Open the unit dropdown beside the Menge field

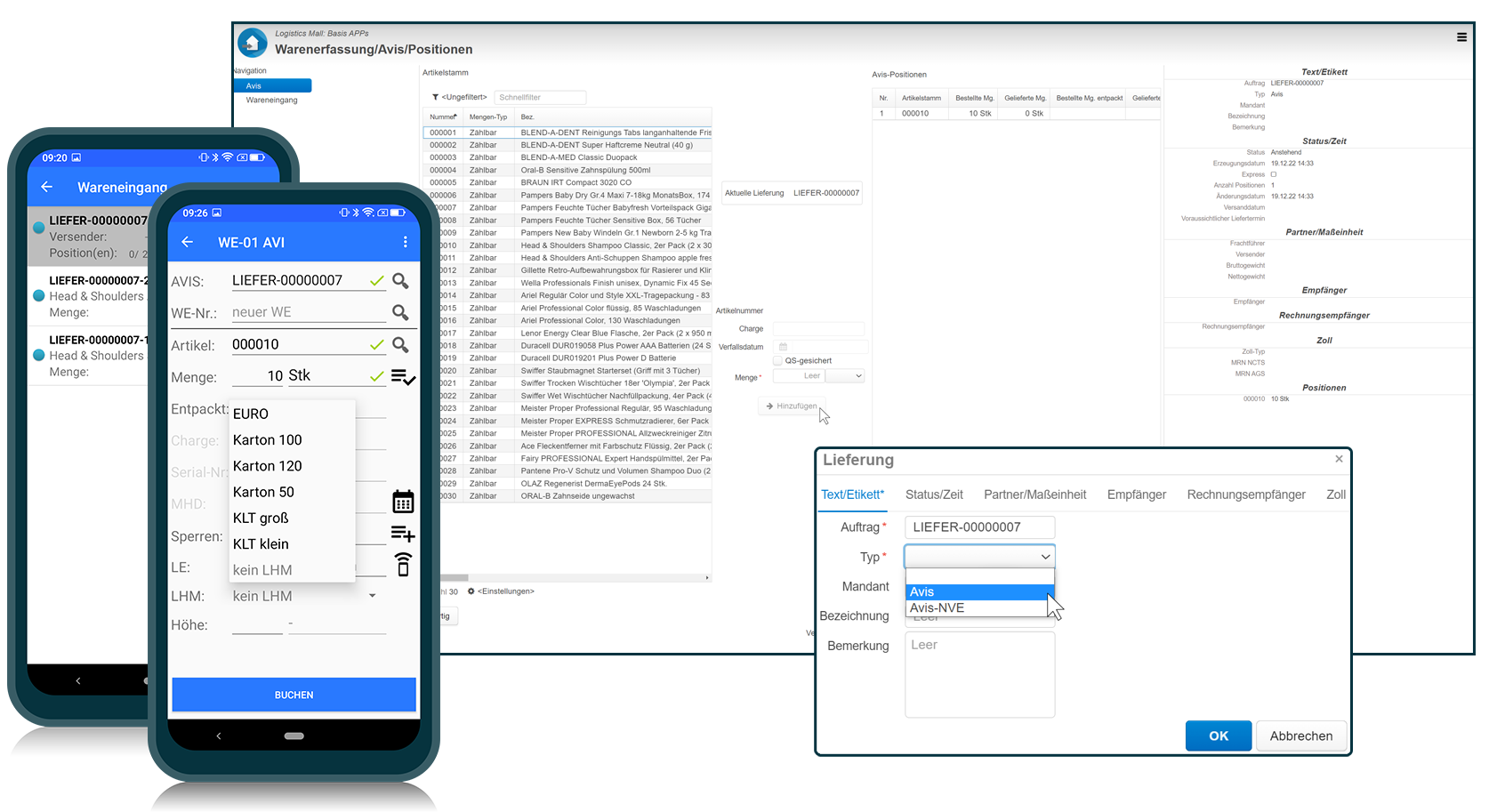coord(845,375)
